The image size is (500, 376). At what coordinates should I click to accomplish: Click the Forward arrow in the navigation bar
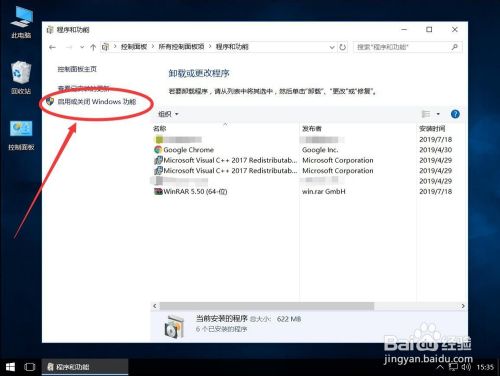(x=69, y=47)
